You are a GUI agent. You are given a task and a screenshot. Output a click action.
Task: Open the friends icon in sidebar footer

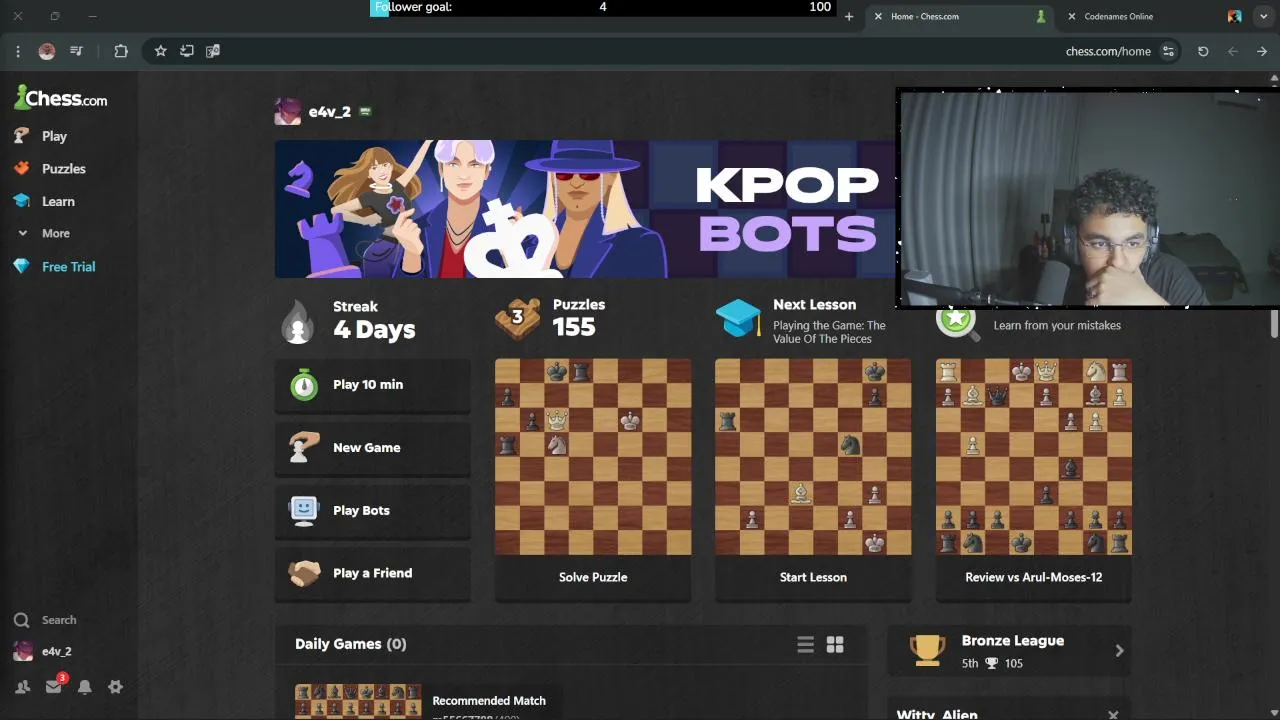pos(22,687)
